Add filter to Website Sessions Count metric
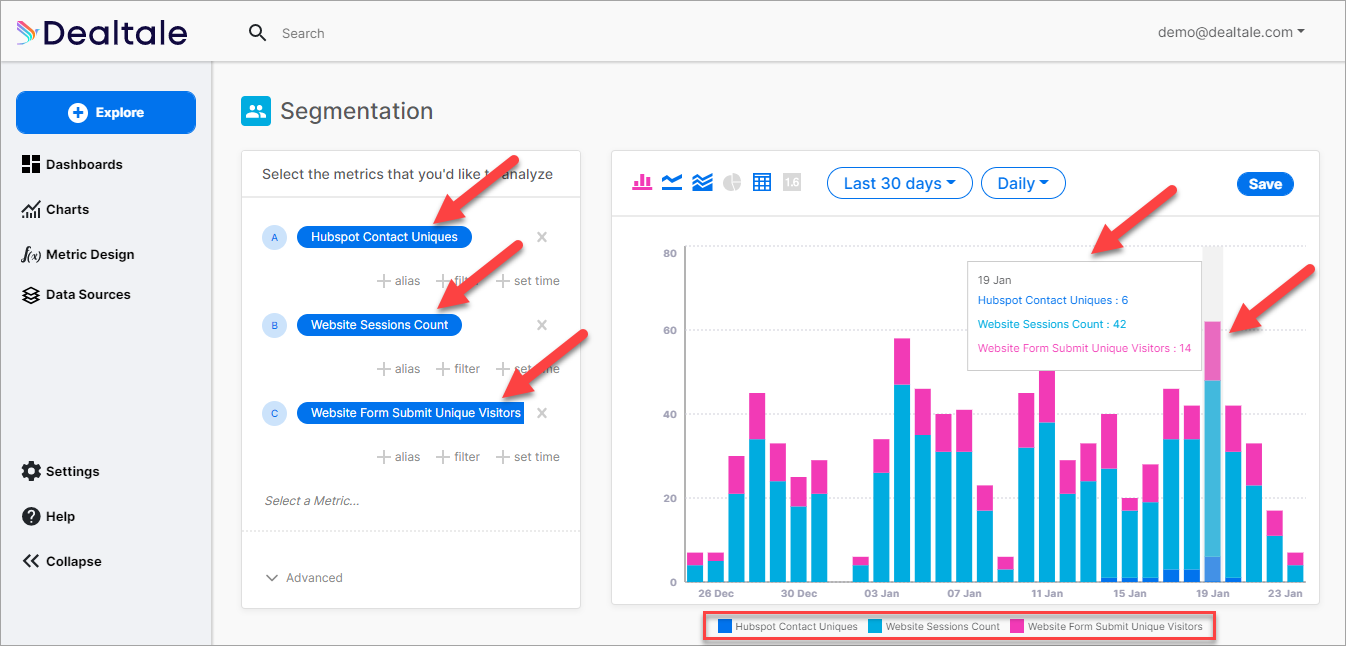This screenshot has width=1346, height=646. (458, 369)
